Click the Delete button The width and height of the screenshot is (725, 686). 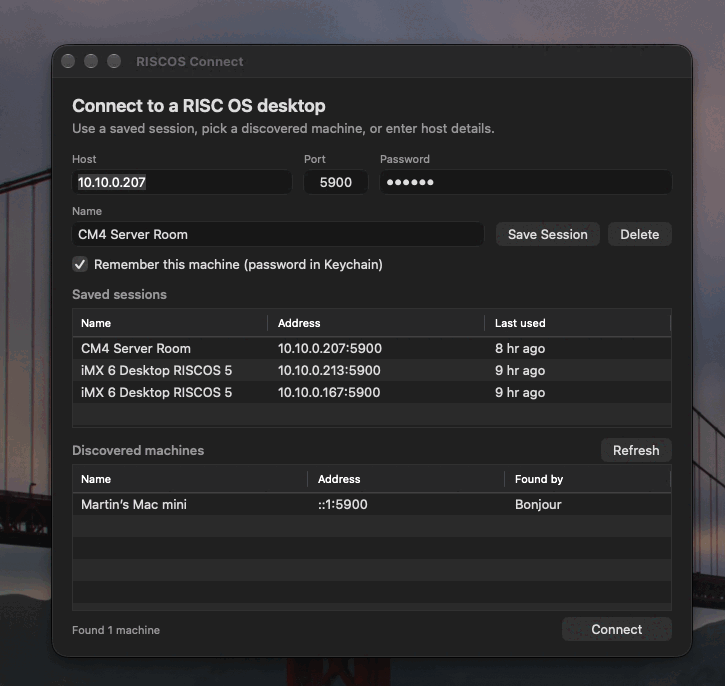point(639,234)
